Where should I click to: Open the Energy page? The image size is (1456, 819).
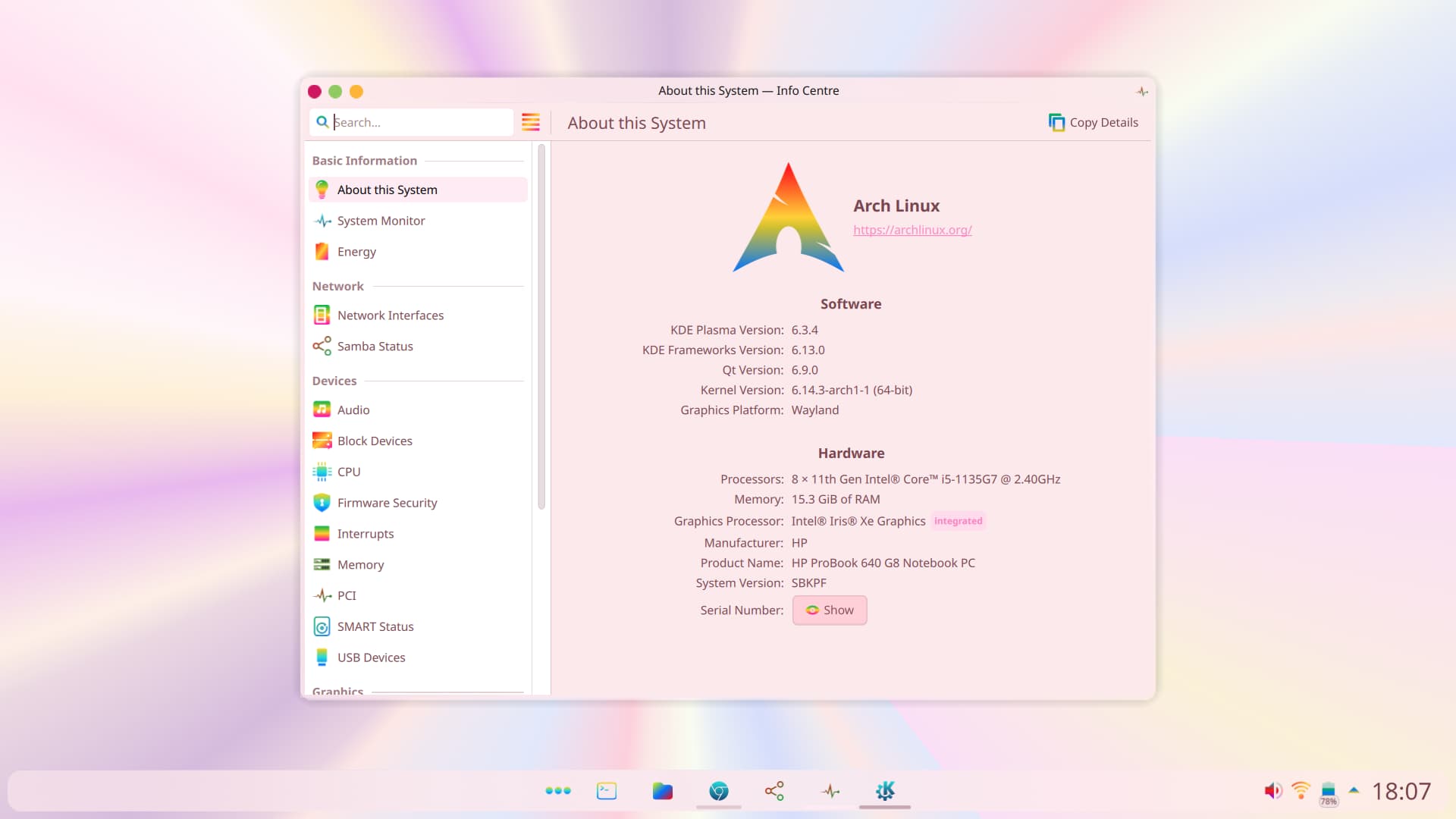click(x=418, y=252)
